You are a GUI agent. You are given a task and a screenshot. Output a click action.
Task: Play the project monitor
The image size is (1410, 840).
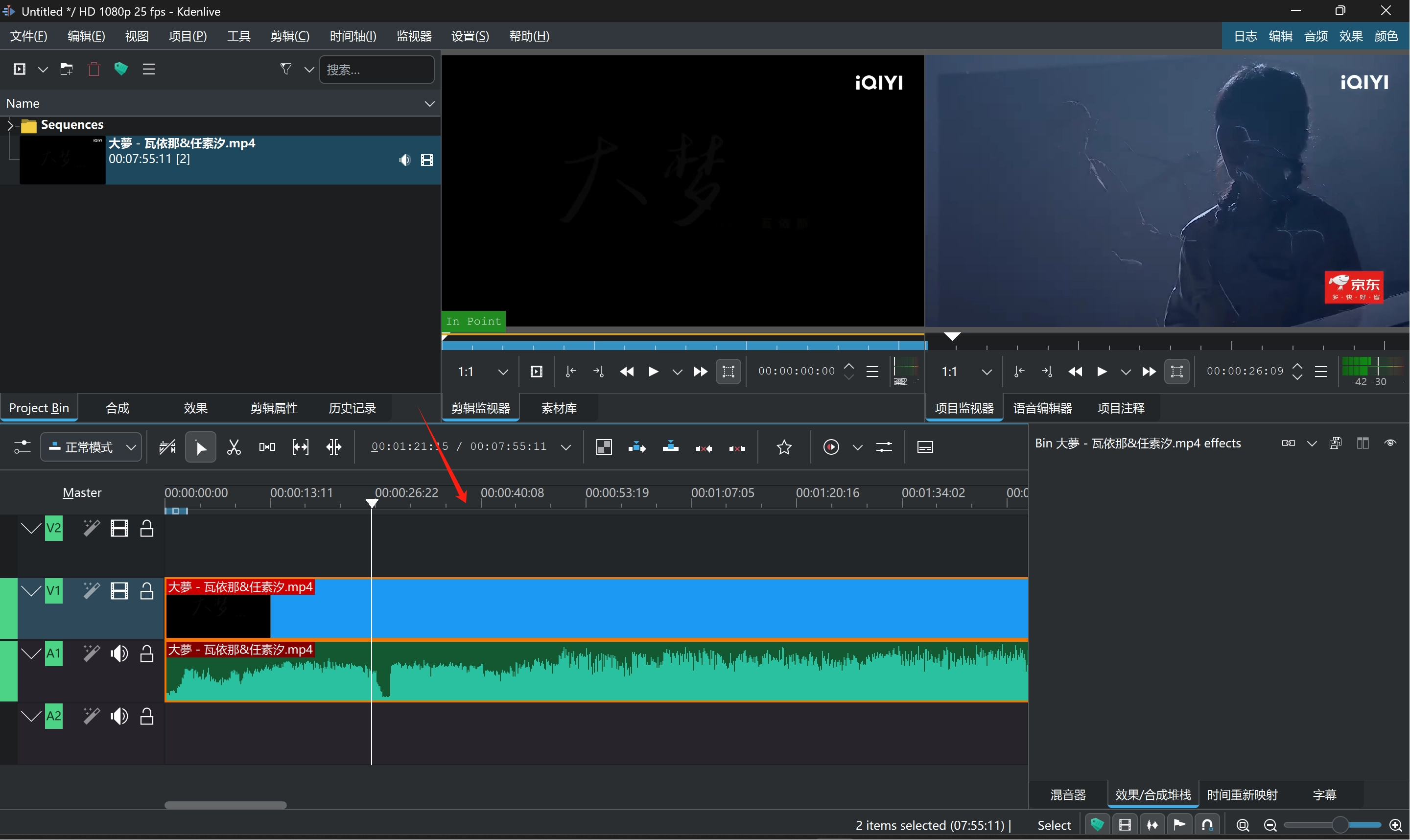1102,372
